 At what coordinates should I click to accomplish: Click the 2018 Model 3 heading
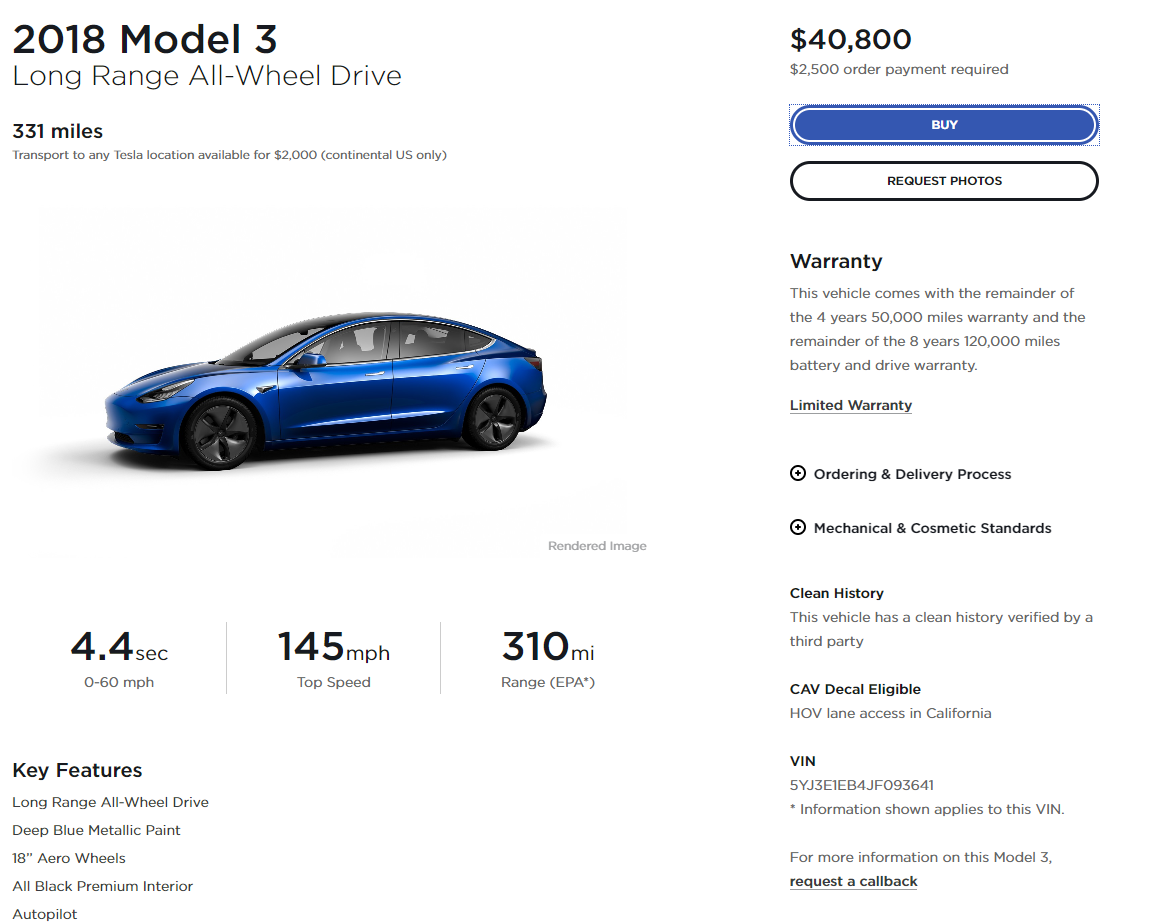[x=145, y=39]
